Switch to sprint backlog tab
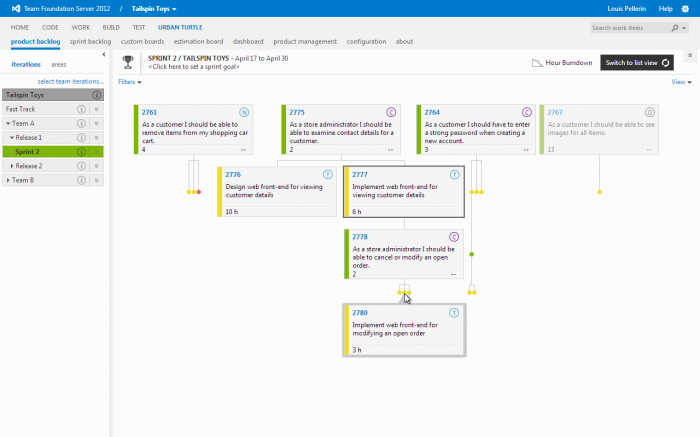 pos(90,42)
